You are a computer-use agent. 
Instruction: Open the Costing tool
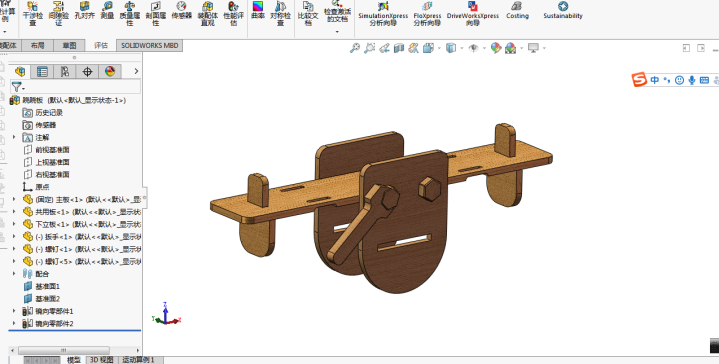[x=517, y=11]
